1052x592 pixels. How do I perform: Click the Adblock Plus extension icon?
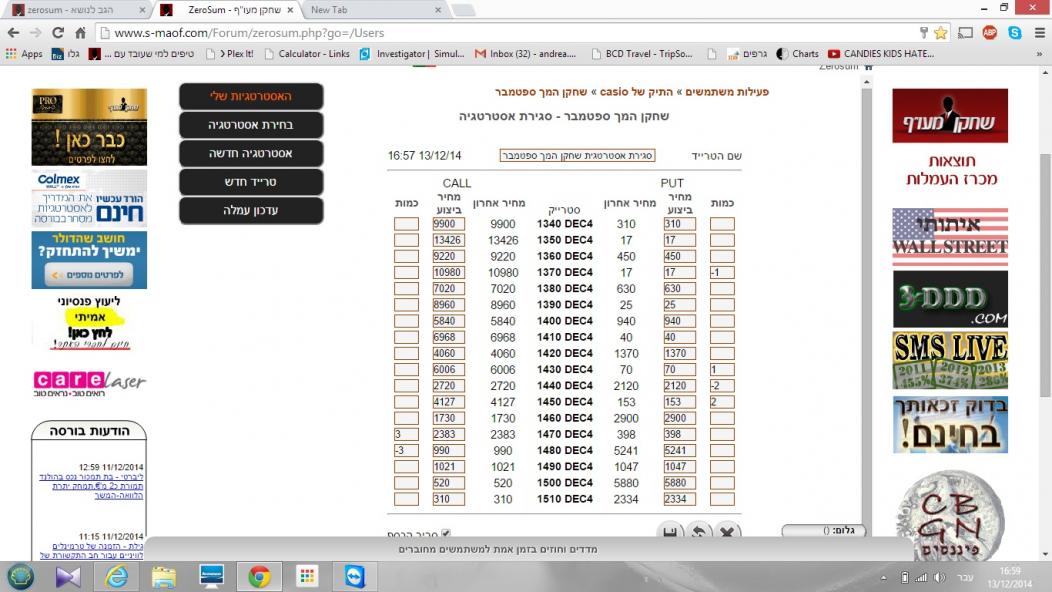pos(989,32)
